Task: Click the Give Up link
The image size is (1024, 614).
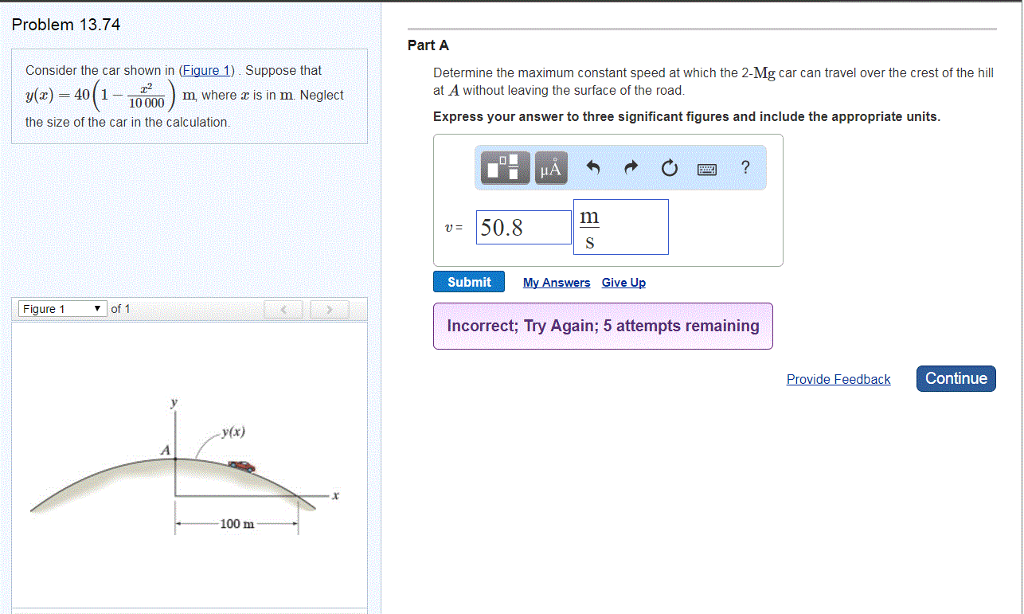Action: pos(624,282)
